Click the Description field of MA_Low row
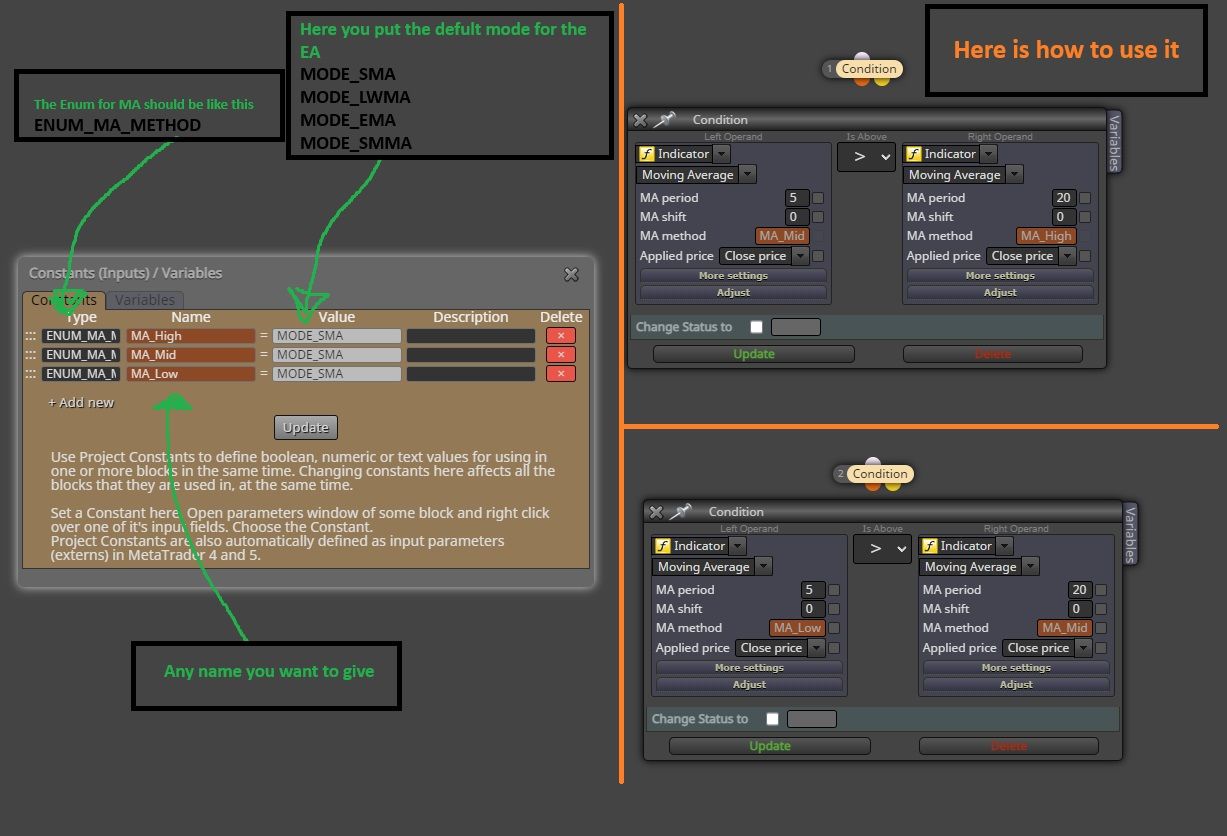 [471, 374]
